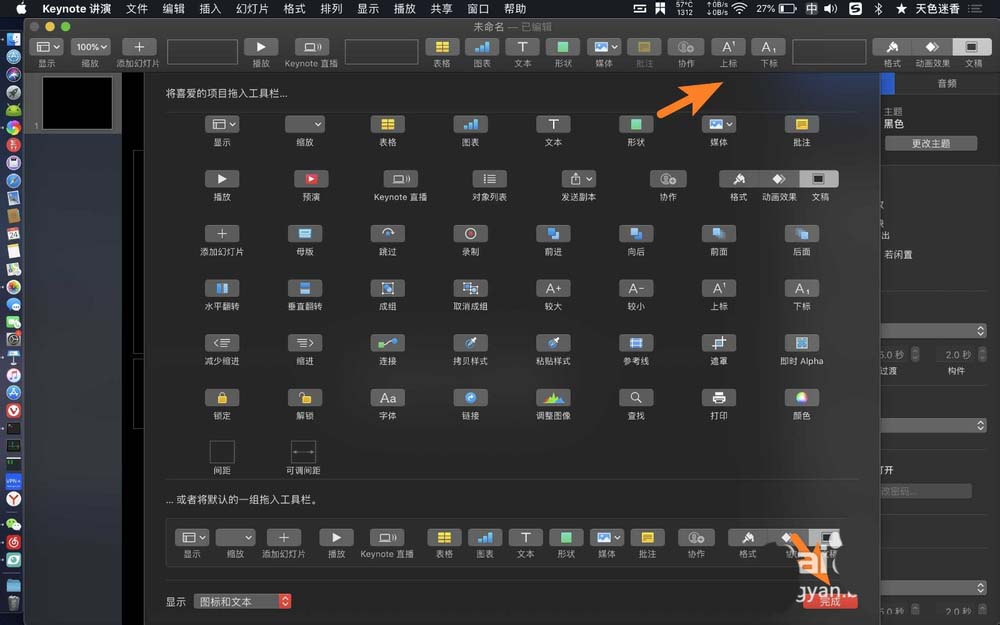Select the 后面 send to back icon
The width and height of the screenshot is (1000, 625).
coord(802,234)
